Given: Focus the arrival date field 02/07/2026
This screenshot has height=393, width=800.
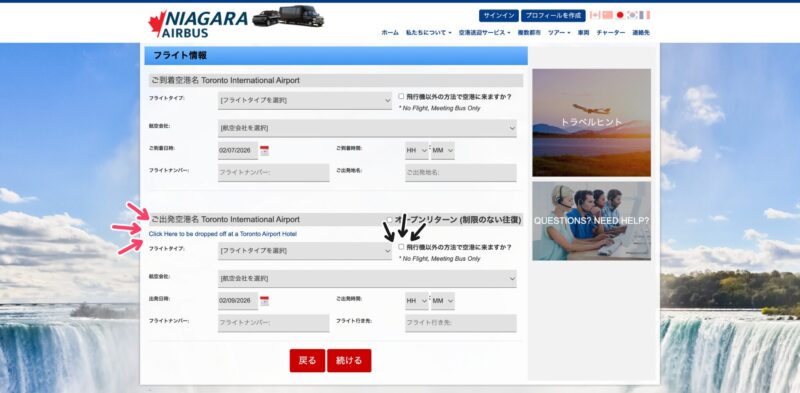Looking at the screenshot, I should (x=238, y=151).
